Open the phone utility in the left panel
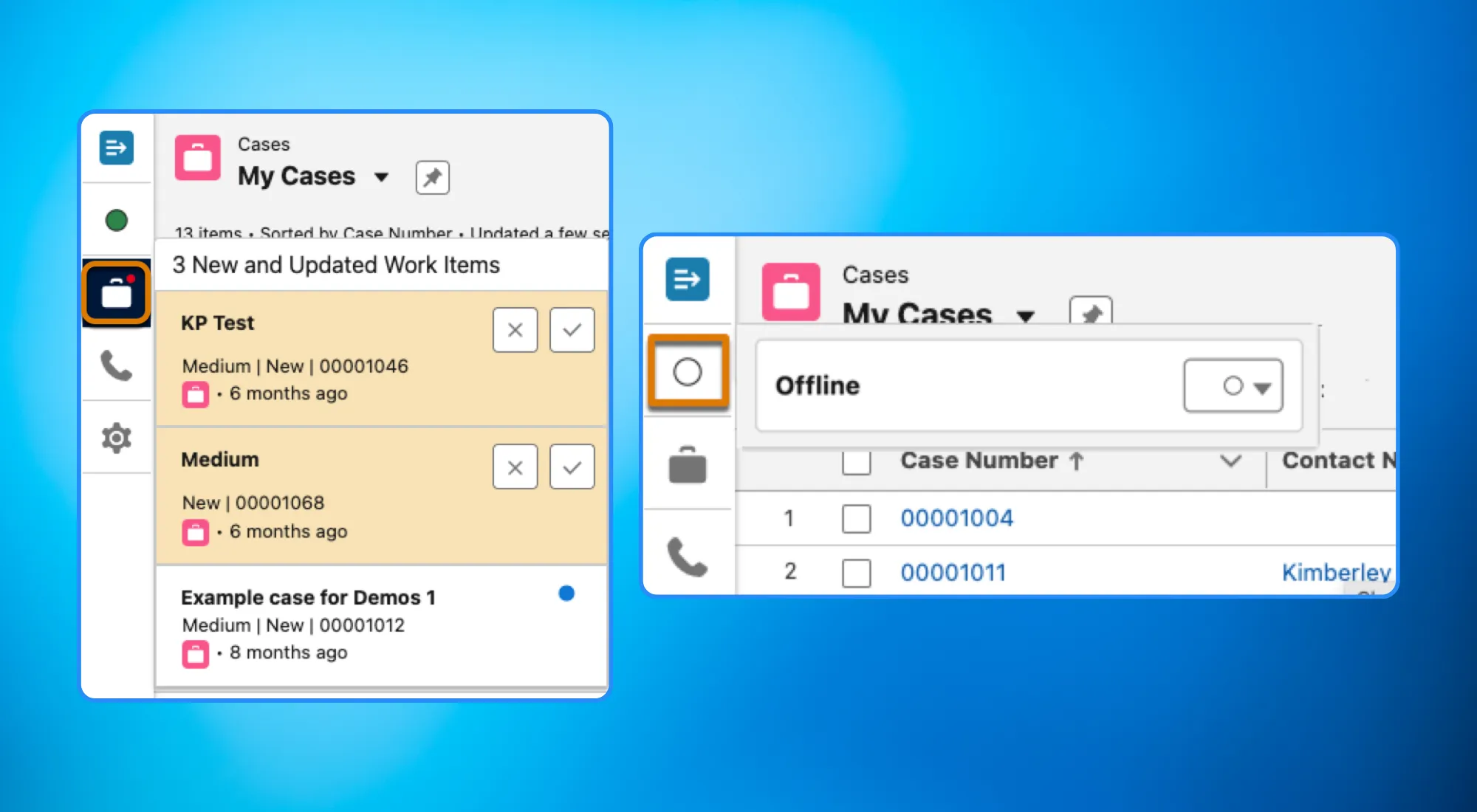 (x=117, y=365)
